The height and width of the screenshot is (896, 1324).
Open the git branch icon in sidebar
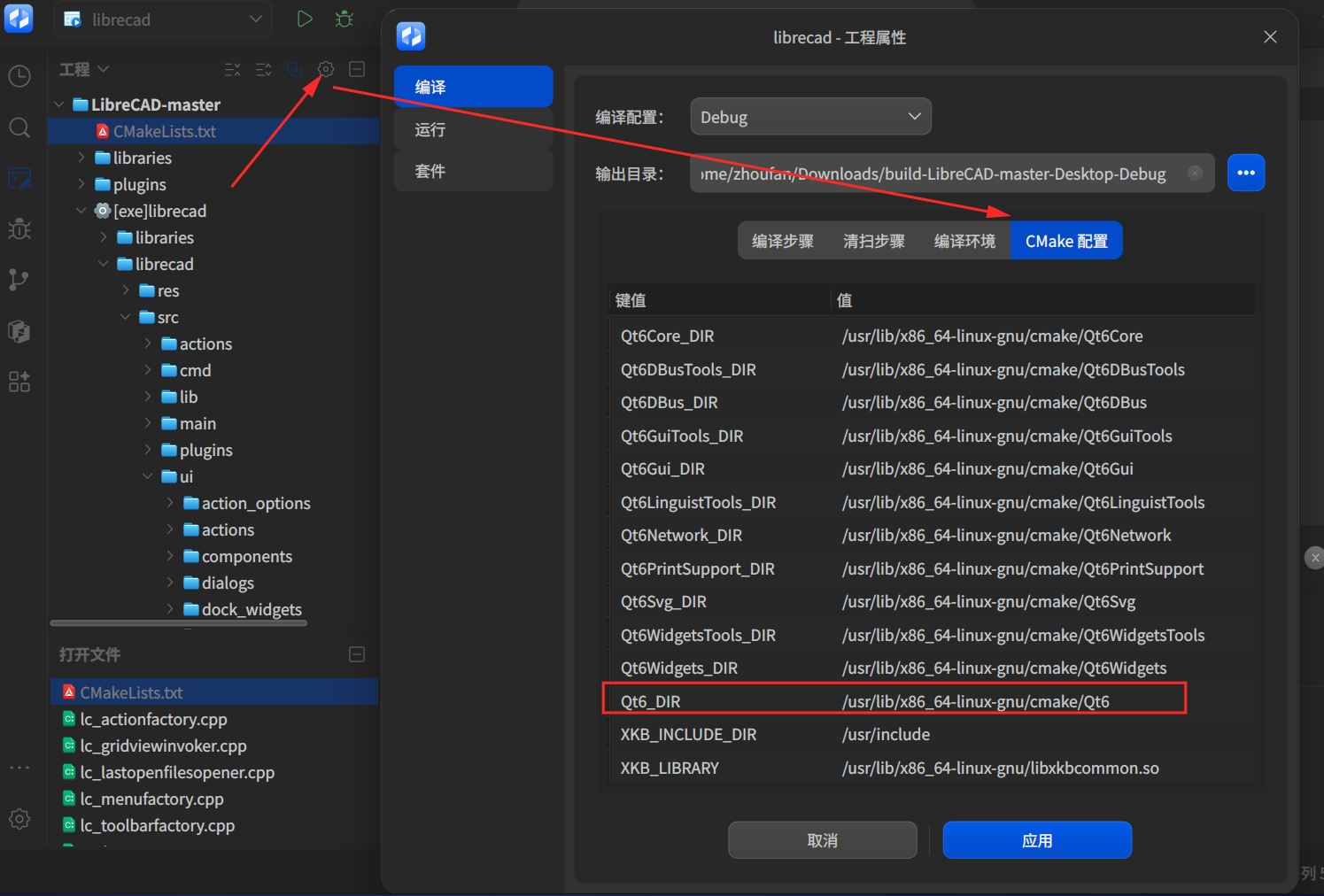[19, 280]
